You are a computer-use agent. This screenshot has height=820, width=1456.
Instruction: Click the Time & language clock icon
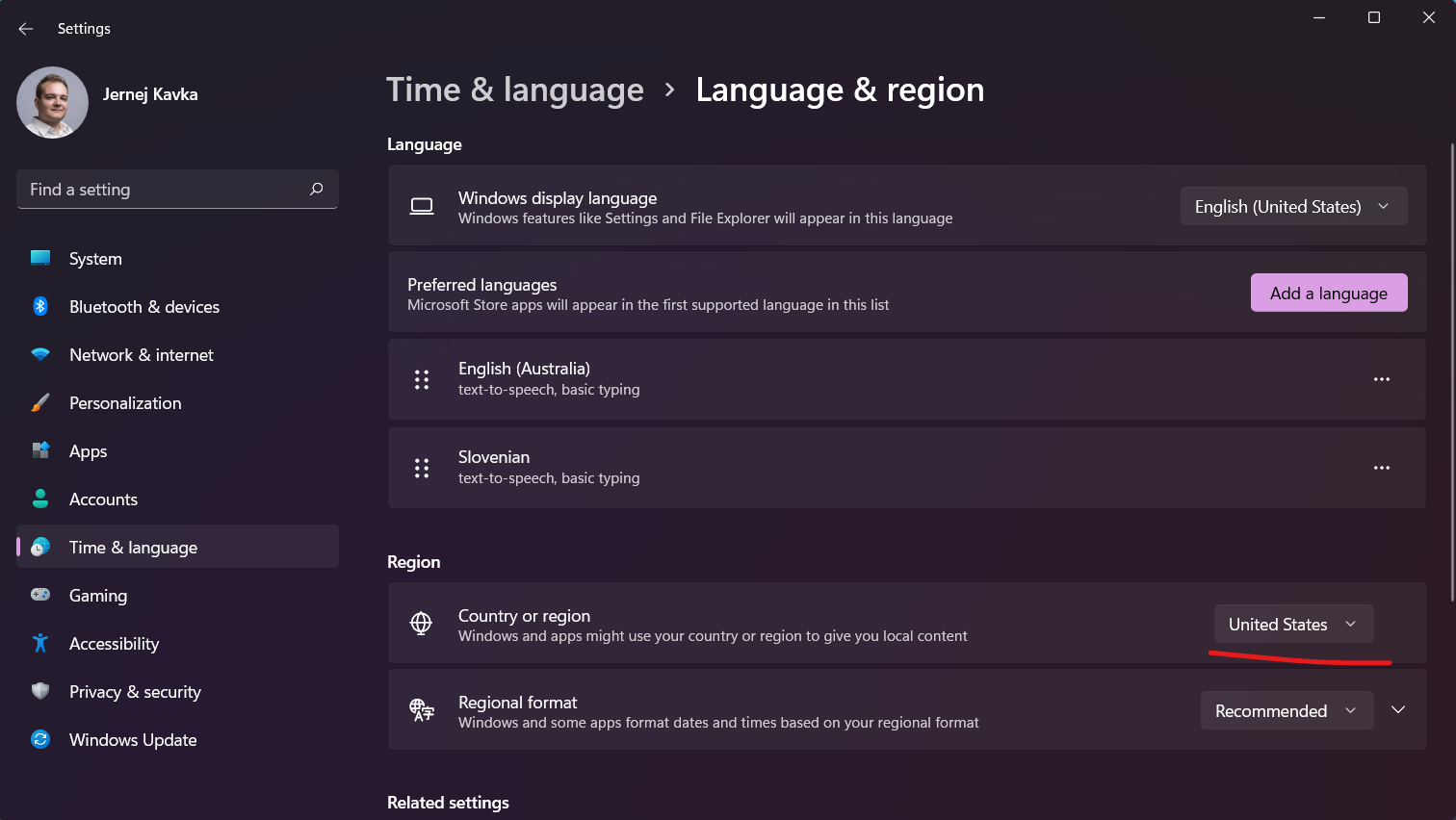coord(40,547)
